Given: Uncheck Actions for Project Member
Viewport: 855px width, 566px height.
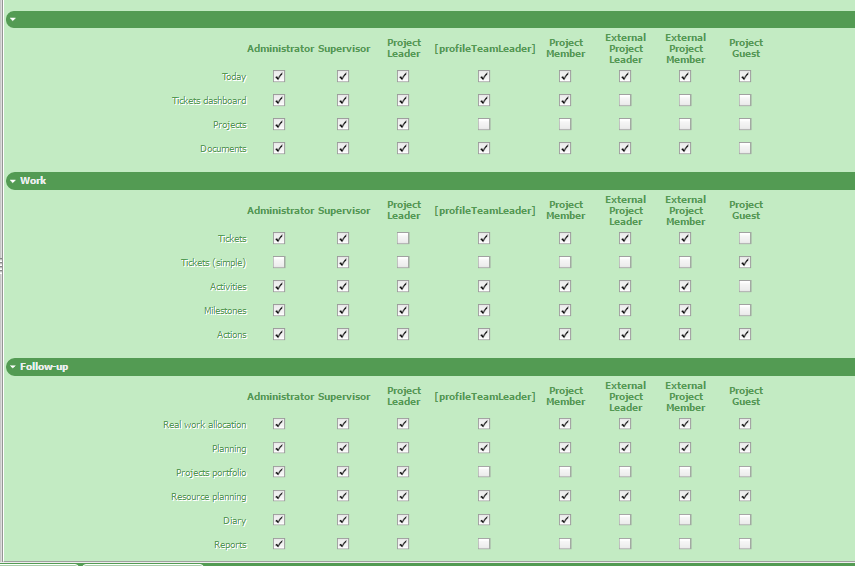Looking at the screenshot, I should pos(565,334).
